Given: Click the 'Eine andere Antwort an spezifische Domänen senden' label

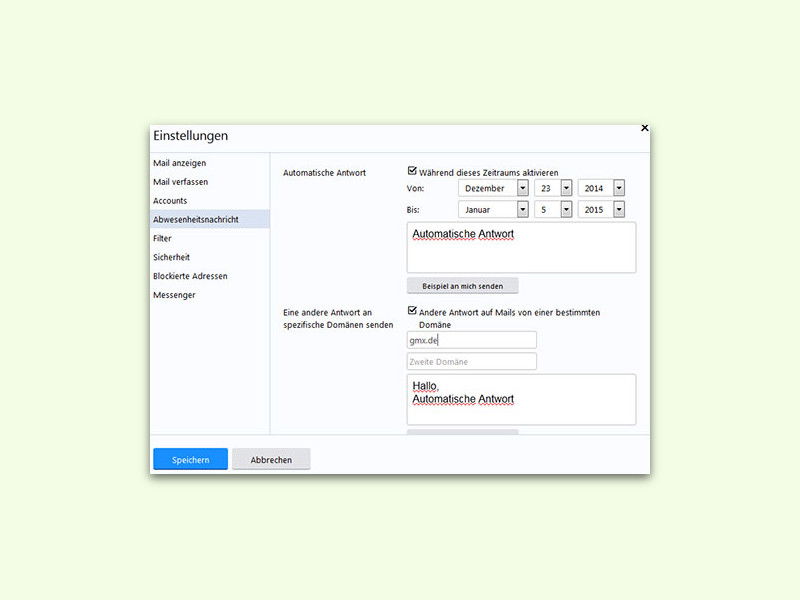Looking at the screenshot, I should click(338, 318).
